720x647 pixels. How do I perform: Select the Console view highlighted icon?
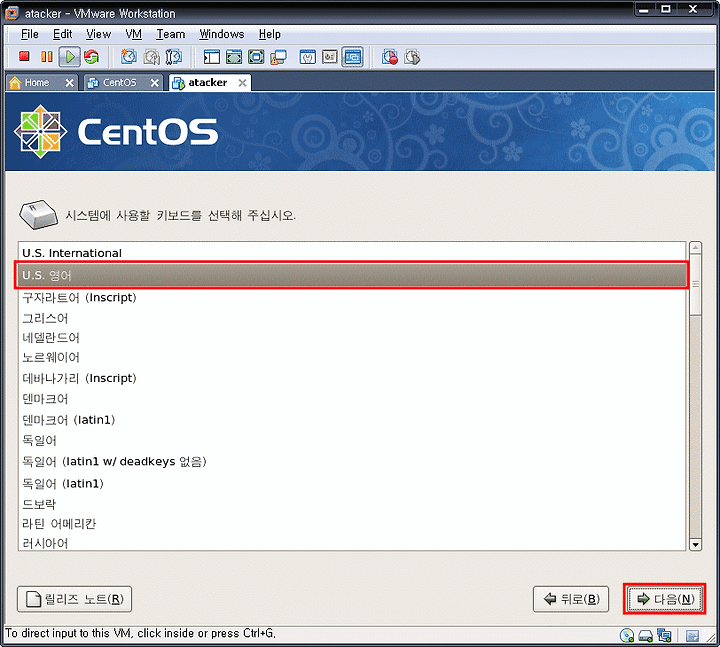pyautogui.click(x=353, y=57)
